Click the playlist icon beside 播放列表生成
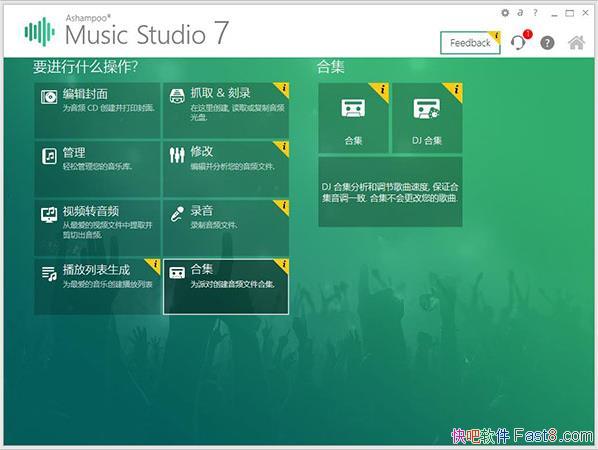Screen dimensions: 598x450 [x=49, y=273]
